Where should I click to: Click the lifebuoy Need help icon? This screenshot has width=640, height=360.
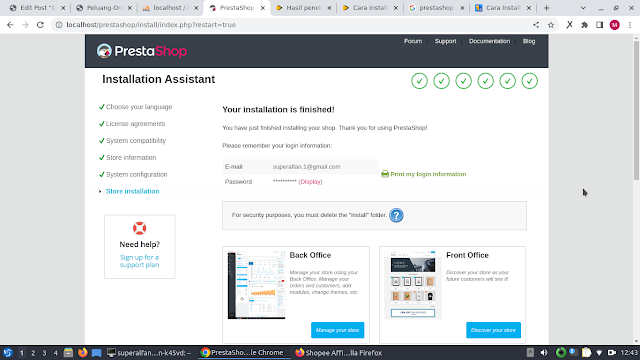[x=139, y=228]
